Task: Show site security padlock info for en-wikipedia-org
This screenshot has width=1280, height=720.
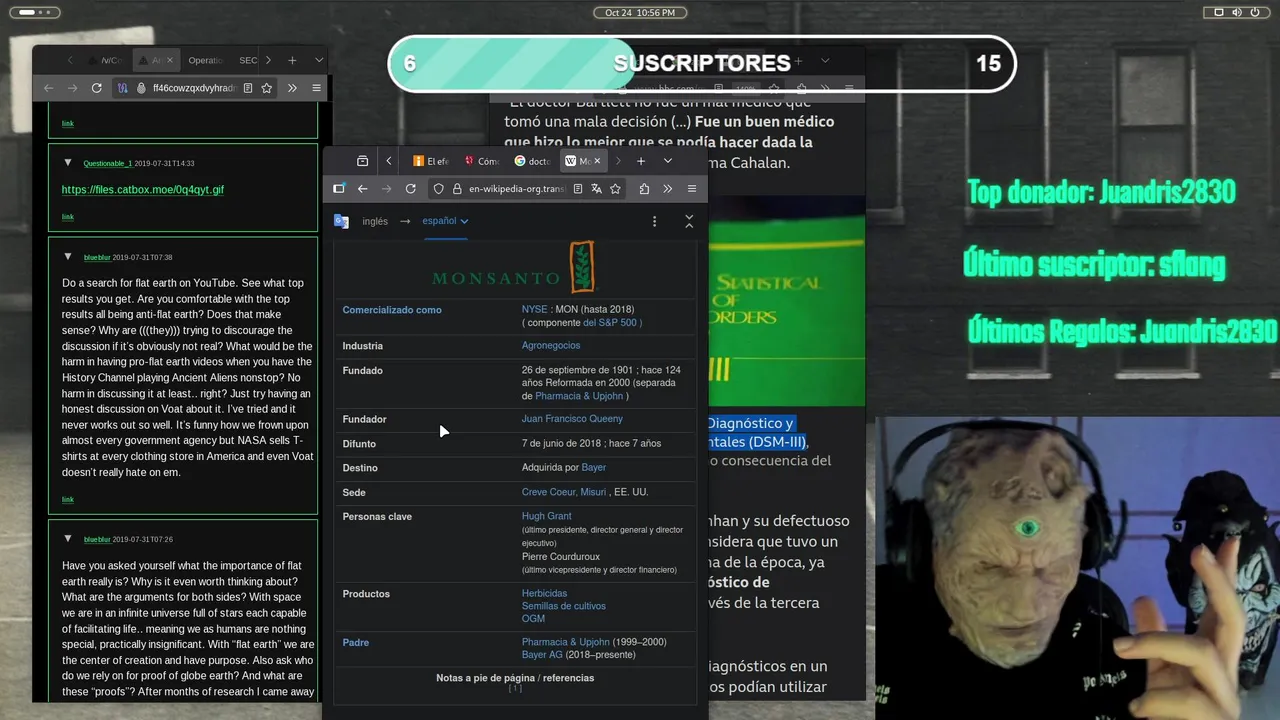Action: tap(457, 188)
